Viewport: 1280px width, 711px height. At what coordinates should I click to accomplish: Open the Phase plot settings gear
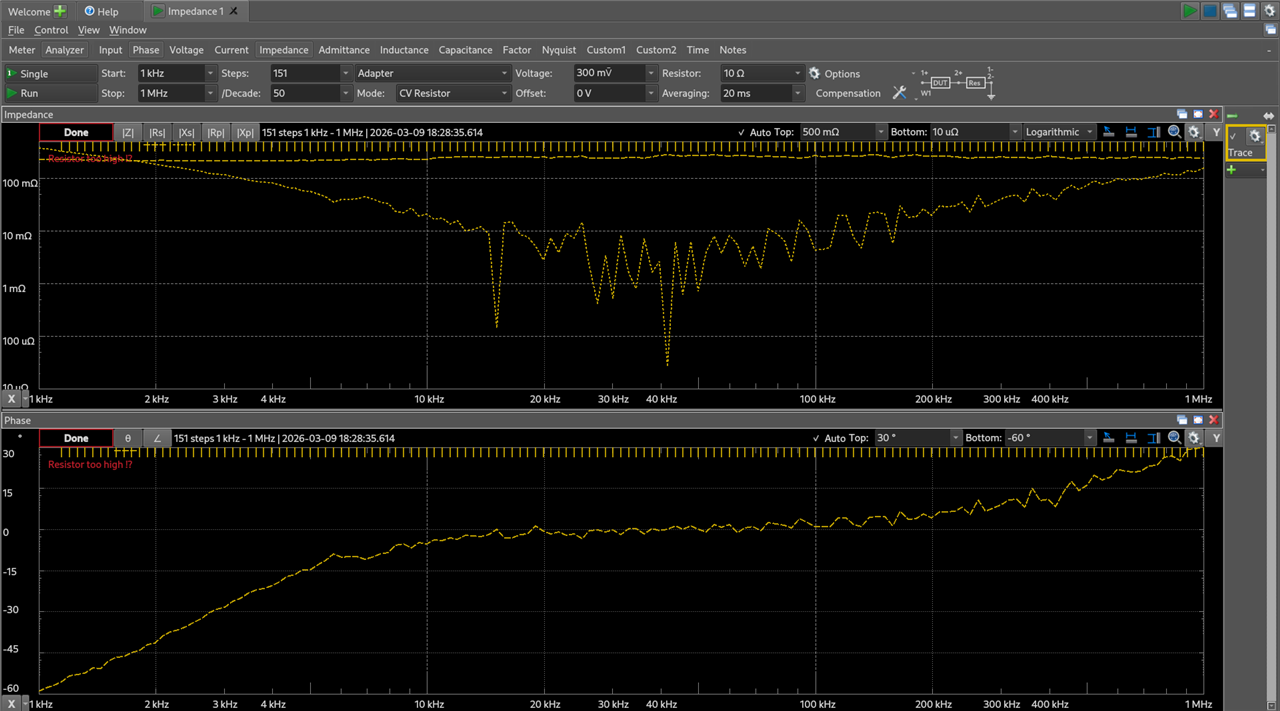click(x=1194, y=438)
